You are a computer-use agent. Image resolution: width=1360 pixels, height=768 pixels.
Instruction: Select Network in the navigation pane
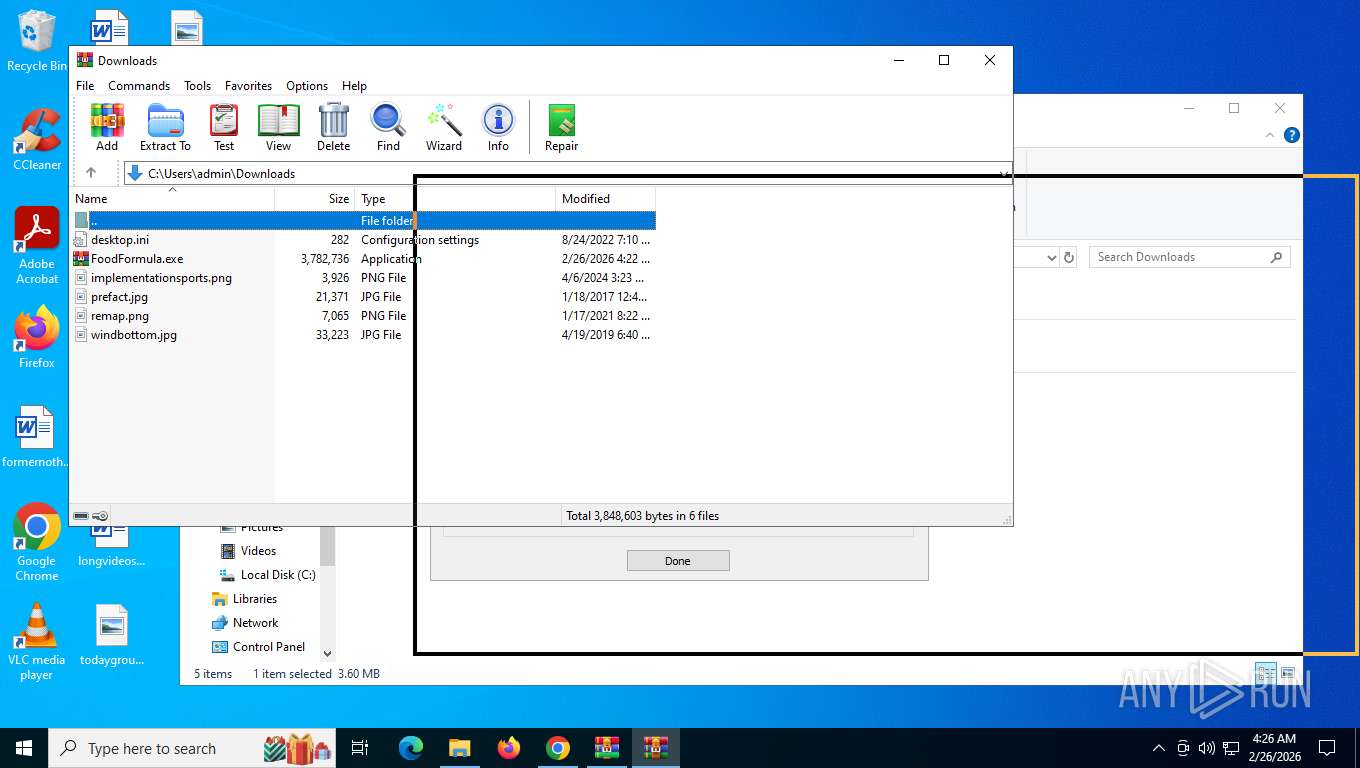click(255, 623)
